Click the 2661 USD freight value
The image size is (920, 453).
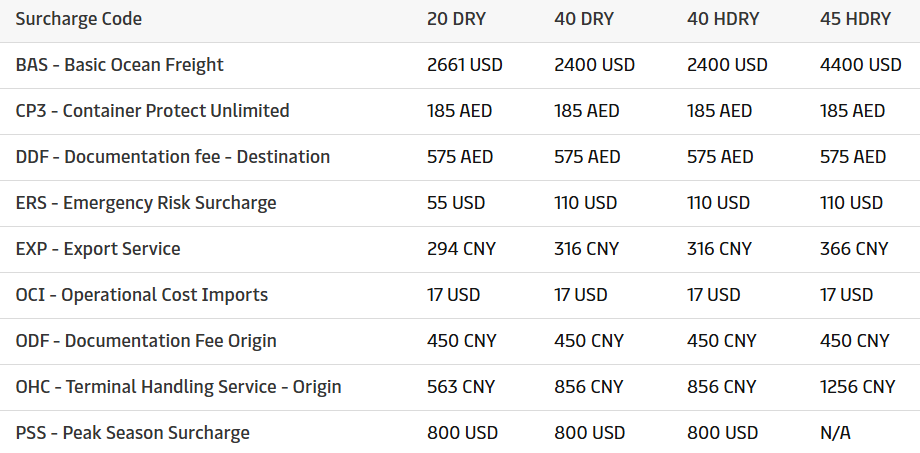[465, 65]
